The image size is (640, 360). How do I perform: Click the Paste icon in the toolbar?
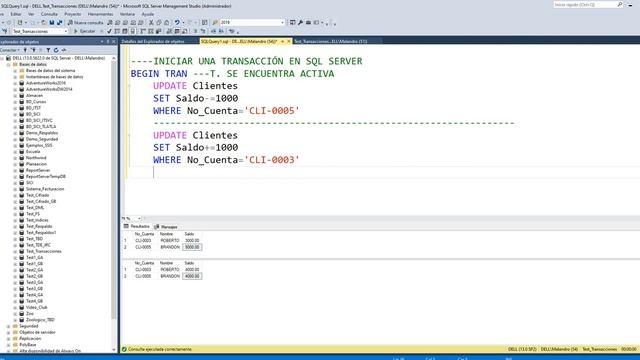[x=167, y=22]
